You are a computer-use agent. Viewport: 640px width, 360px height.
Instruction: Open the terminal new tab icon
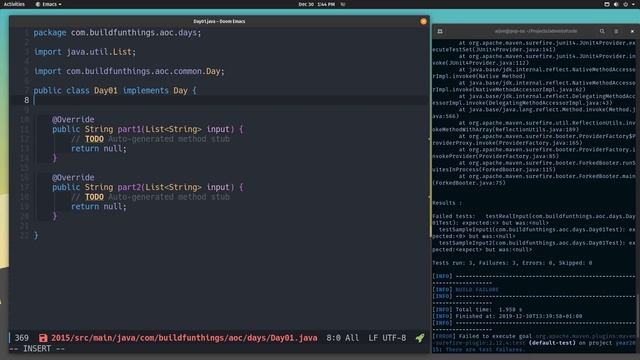[440, 31]
